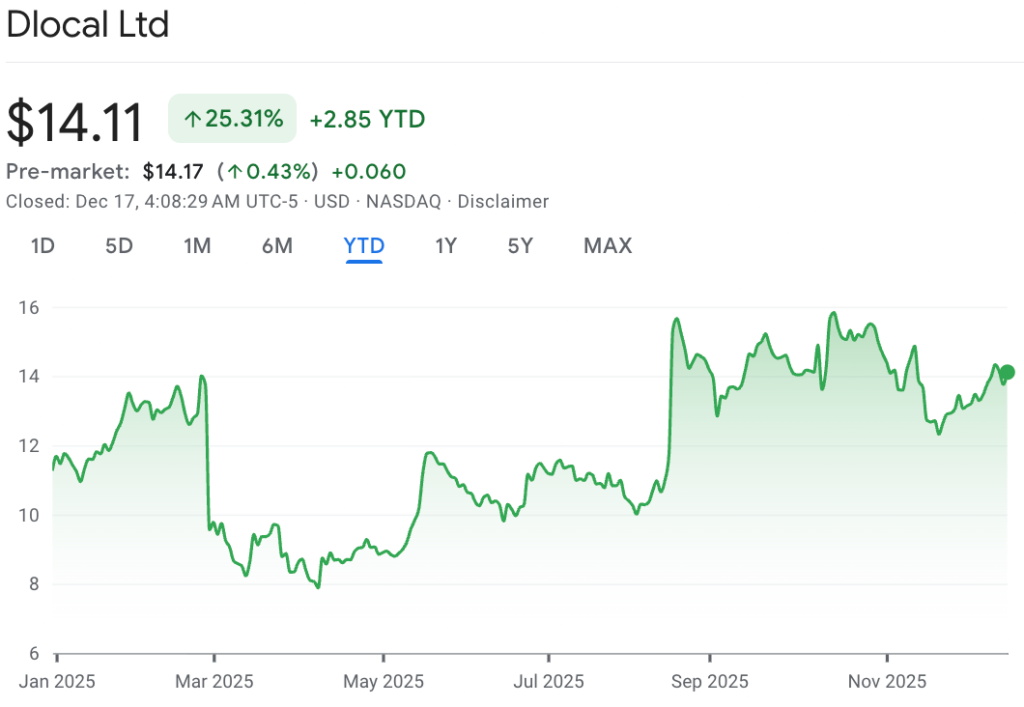Switch to the 1D time range
1024x707 pixels.
point(42,245)
